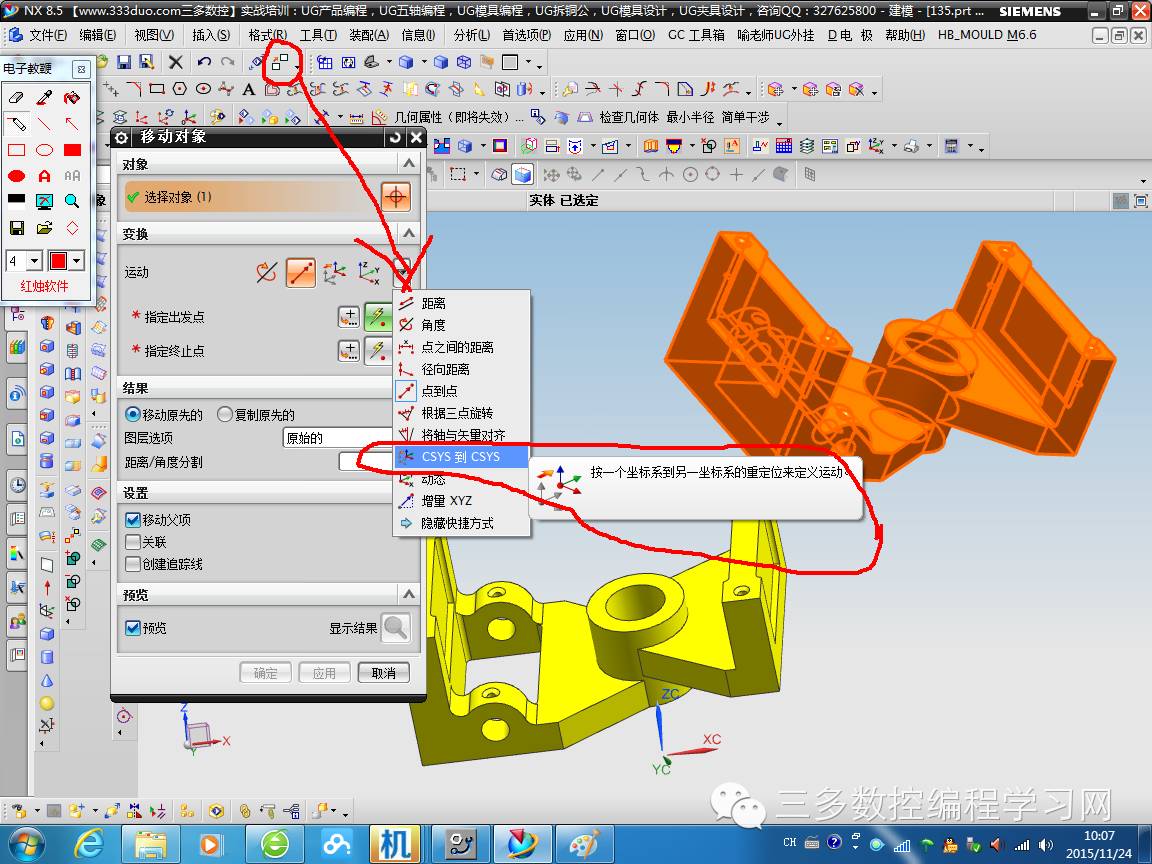
Task: Select the 复制原先的 (Copy Original) radio button
Action: click(x=225, y=415)
